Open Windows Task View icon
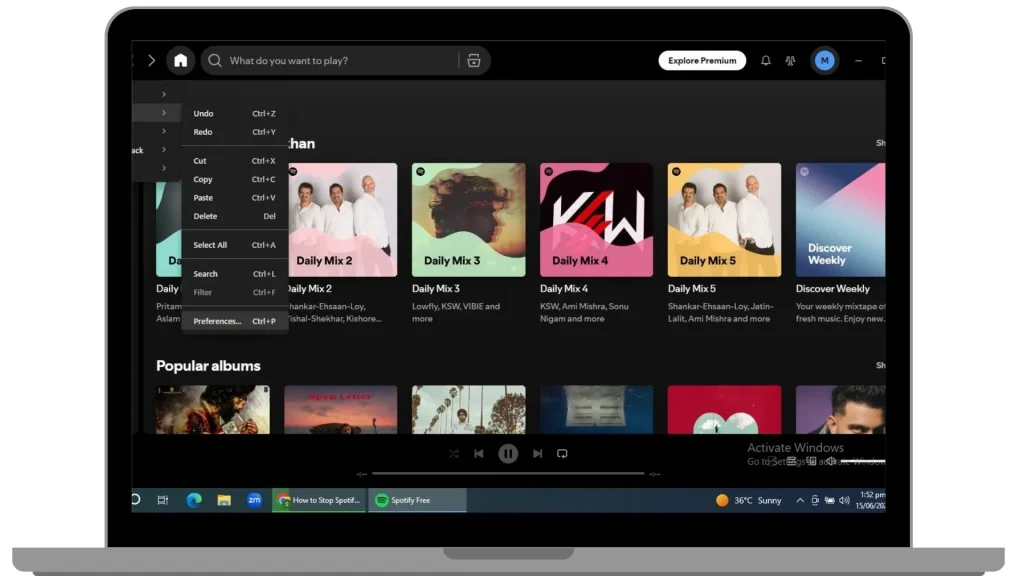 click(163, 500)
